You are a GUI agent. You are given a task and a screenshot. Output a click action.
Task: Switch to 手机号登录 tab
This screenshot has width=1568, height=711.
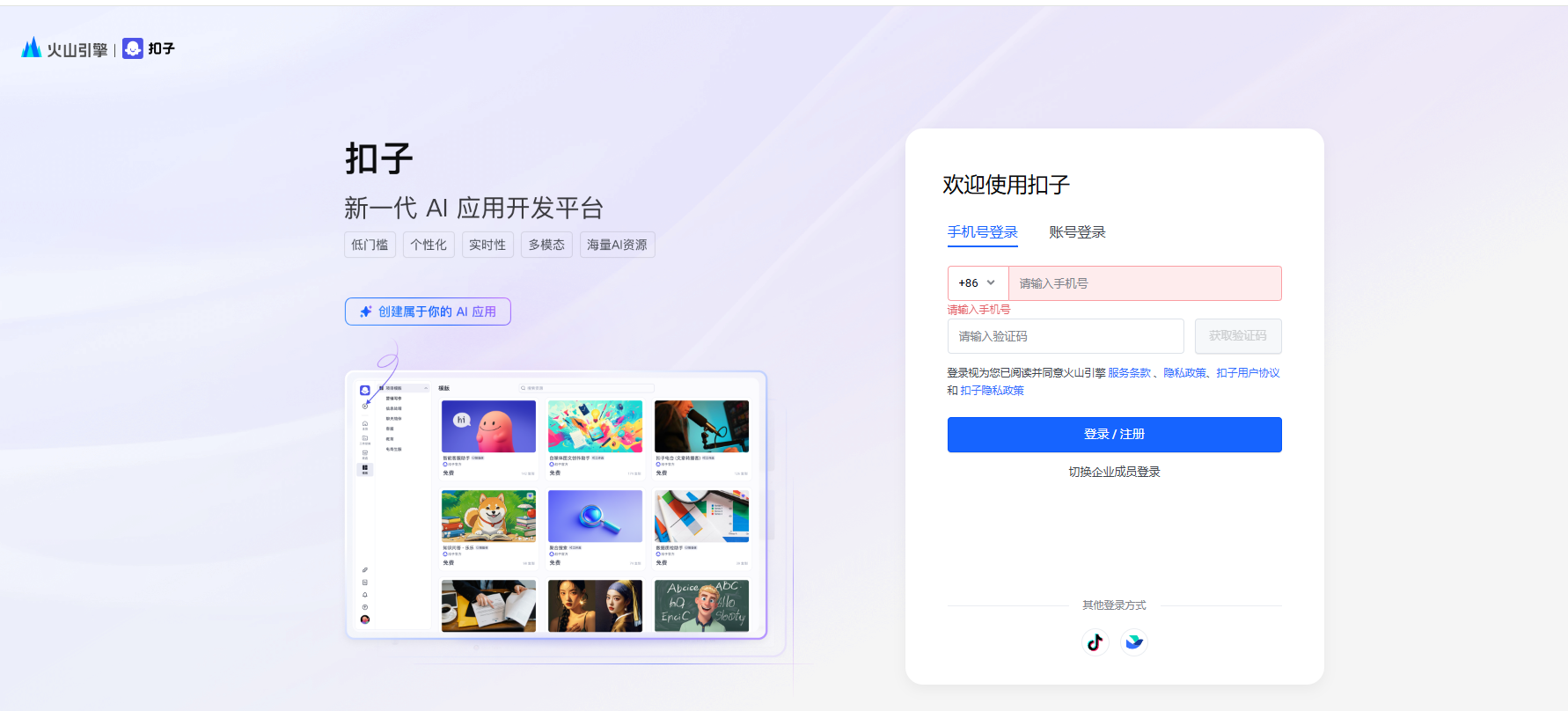pos(982,232)
